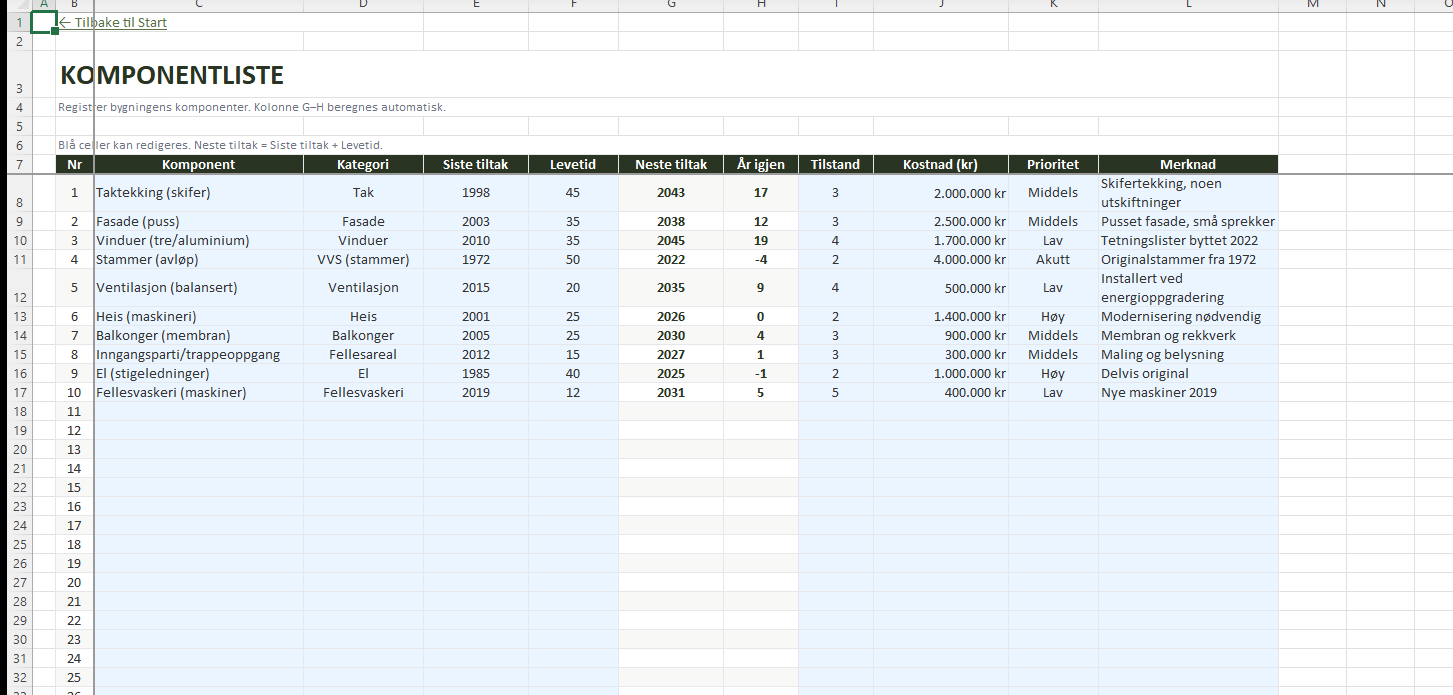Select the entire sheet via corner triangle
The height and width of the screenshot is (695, 1453).
(15, 5)
